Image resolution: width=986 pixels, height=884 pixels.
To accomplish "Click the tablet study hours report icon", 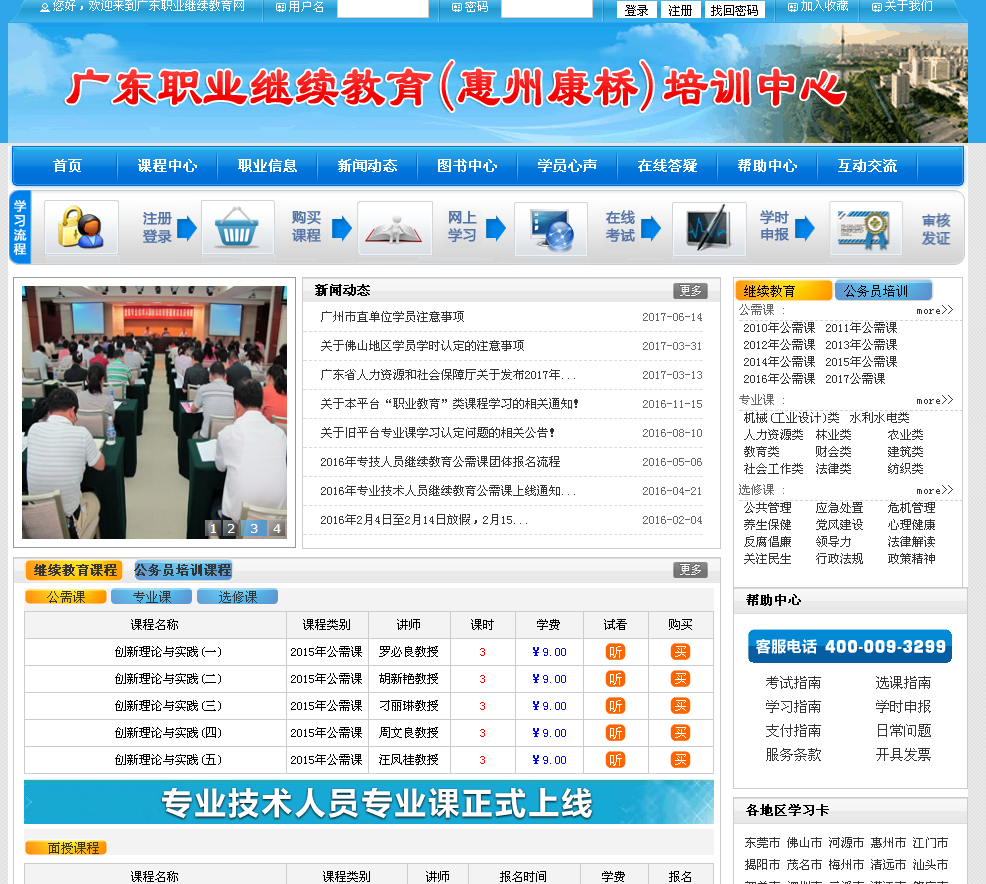I will point(708,229).
